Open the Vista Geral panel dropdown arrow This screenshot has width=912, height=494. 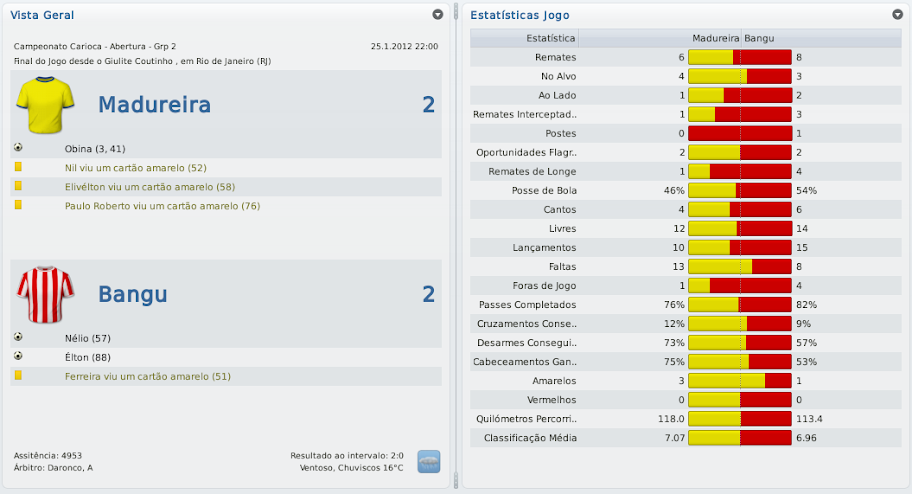click(437, 15)
